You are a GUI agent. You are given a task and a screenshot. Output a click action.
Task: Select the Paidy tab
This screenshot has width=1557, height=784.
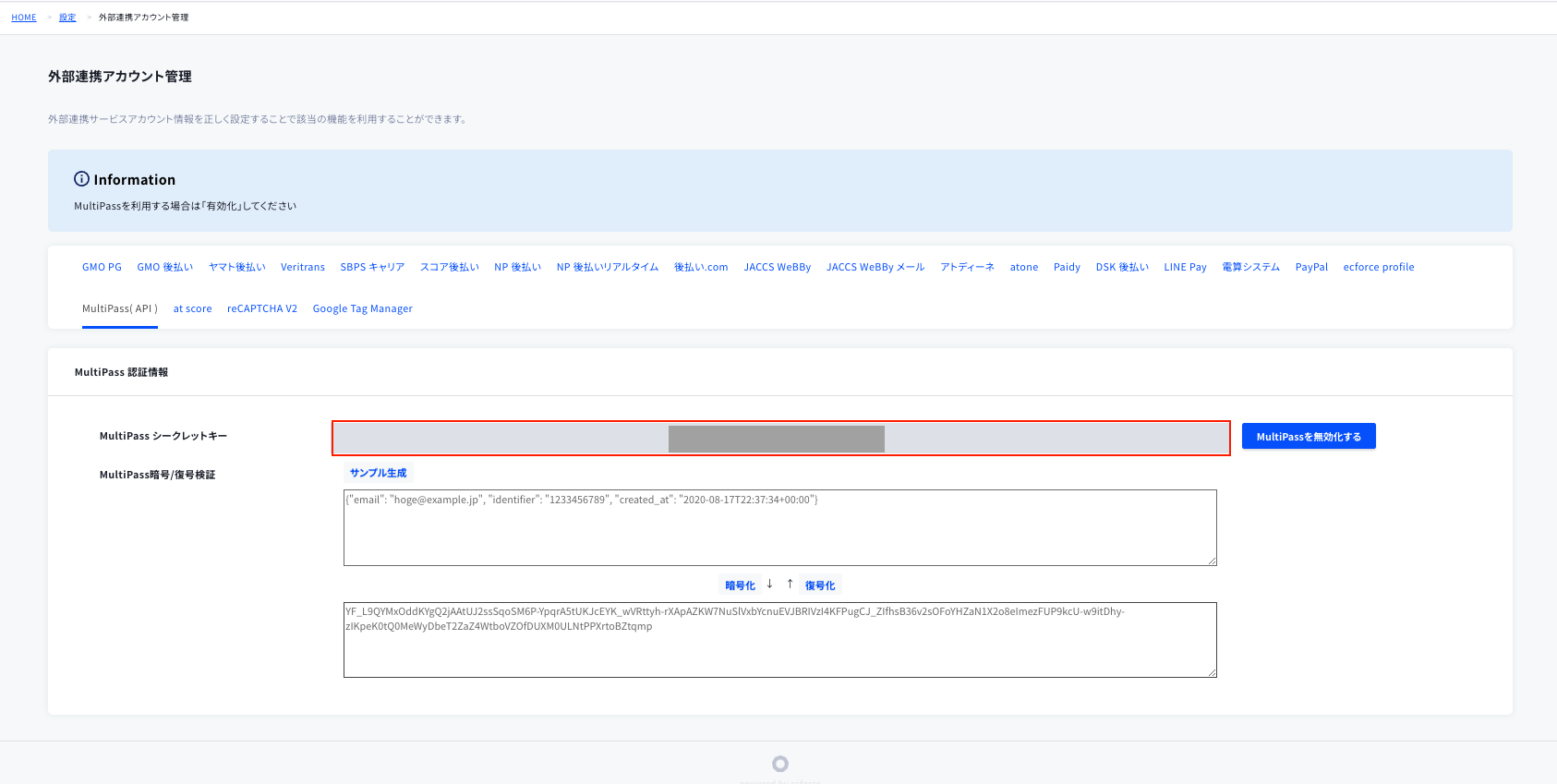tap(1067, 267)
